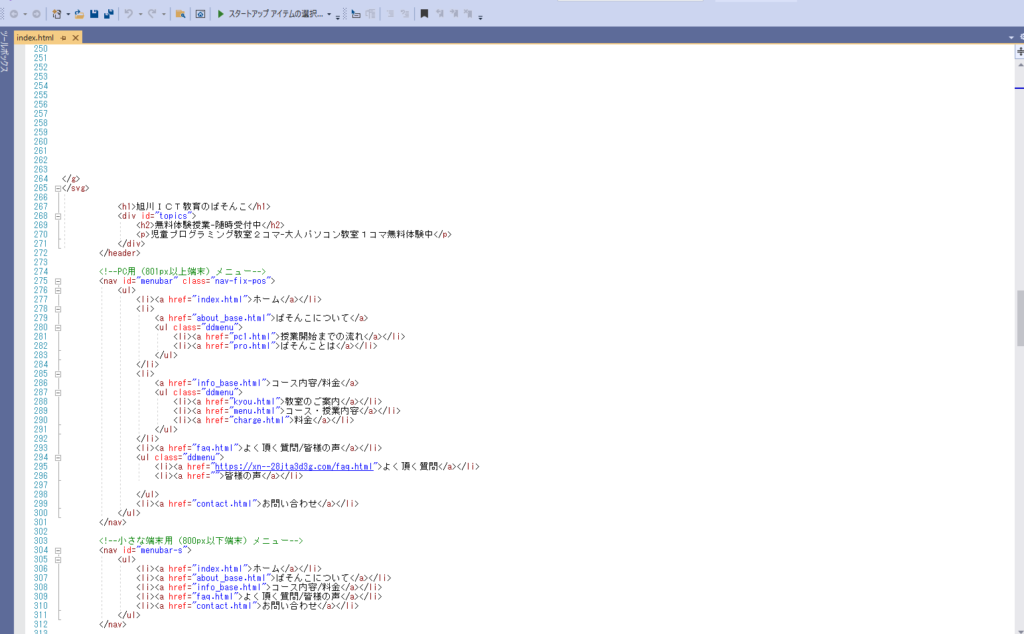Close the index.html tab
This screenshot has width=1024, height=634.
point(75,37)
